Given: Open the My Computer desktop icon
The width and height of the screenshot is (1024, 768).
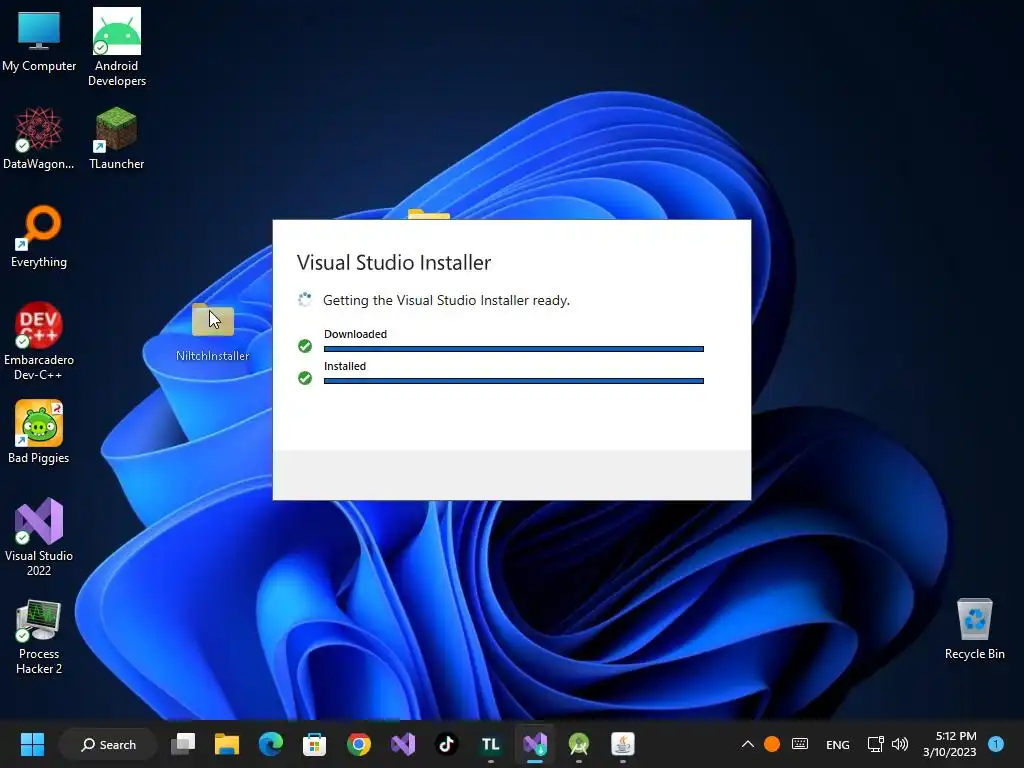Looking at the screenshot, I should click(39, 40).
